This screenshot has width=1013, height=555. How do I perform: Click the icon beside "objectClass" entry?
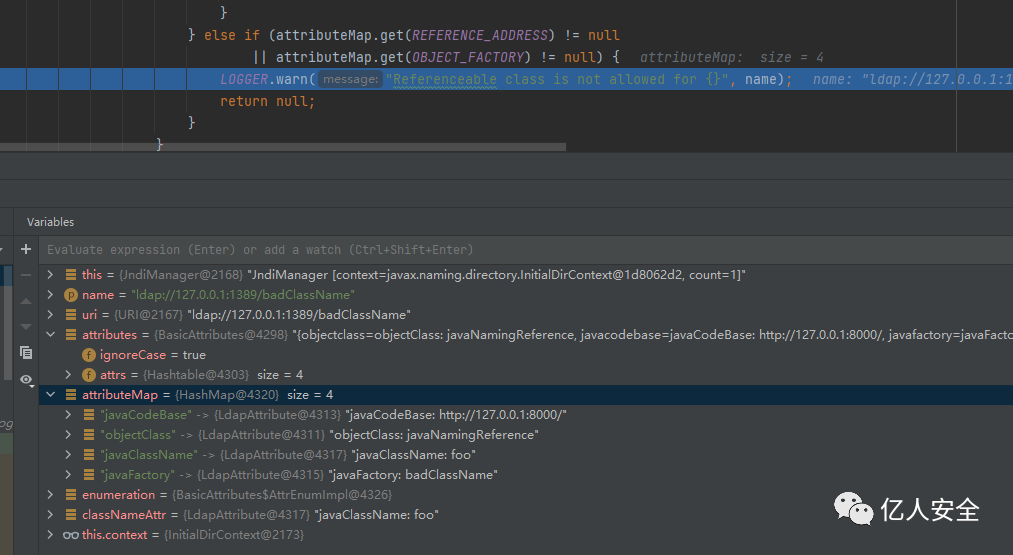(x=89, y=435)
